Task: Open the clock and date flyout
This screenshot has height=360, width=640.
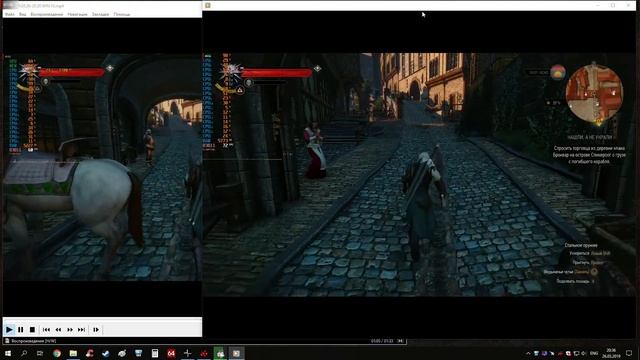Action: 611,353
